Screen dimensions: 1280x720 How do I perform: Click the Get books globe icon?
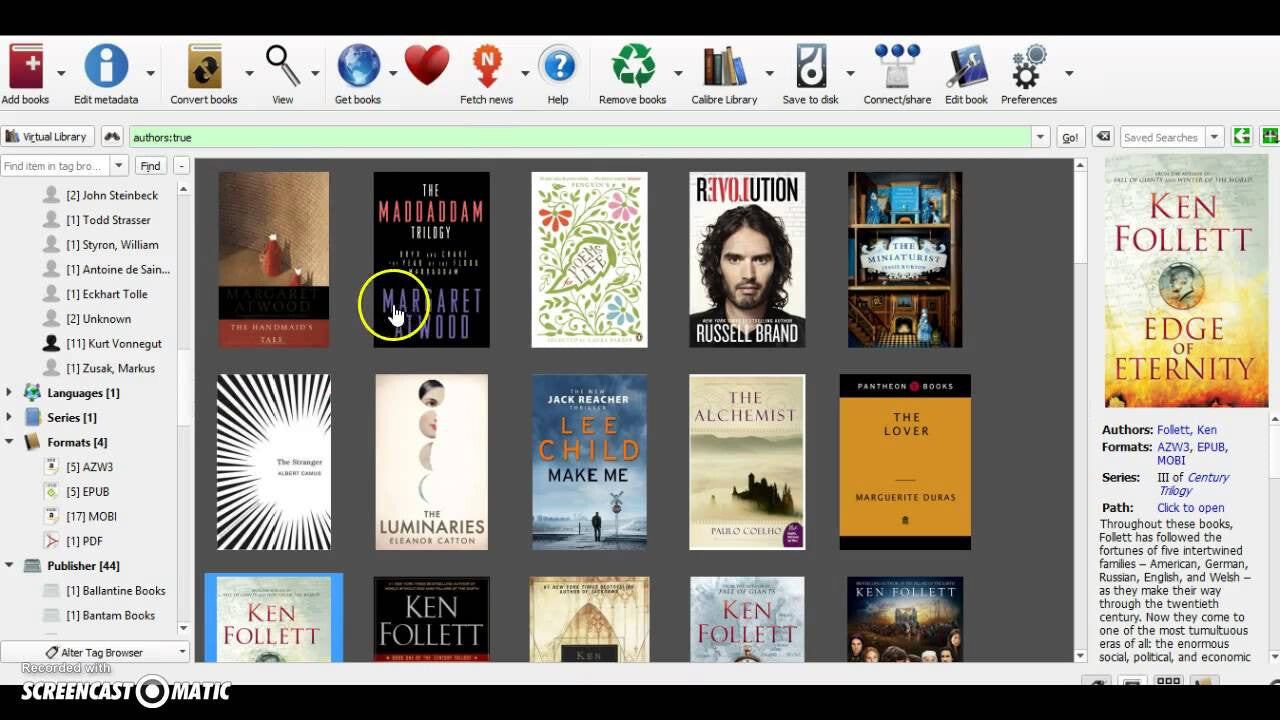(x=359, y=62)
